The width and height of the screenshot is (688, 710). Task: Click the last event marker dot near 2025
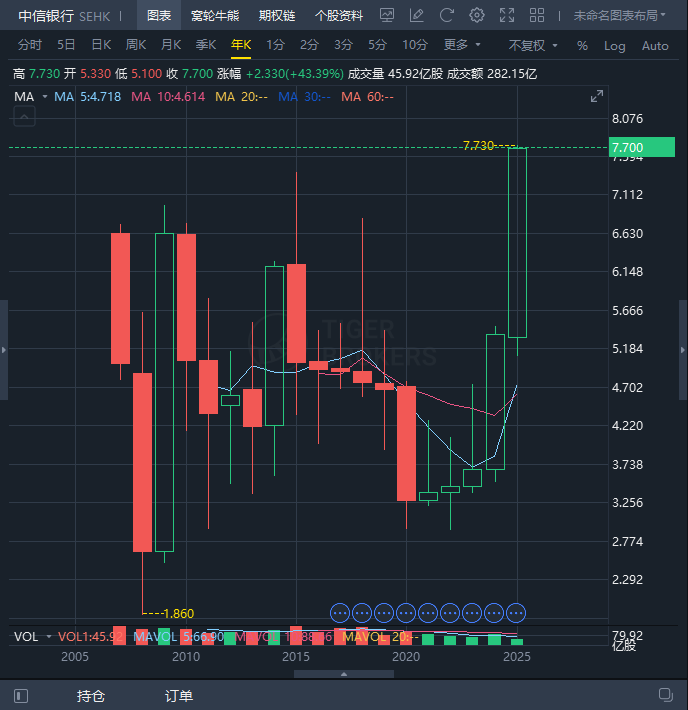coord(516,614)
